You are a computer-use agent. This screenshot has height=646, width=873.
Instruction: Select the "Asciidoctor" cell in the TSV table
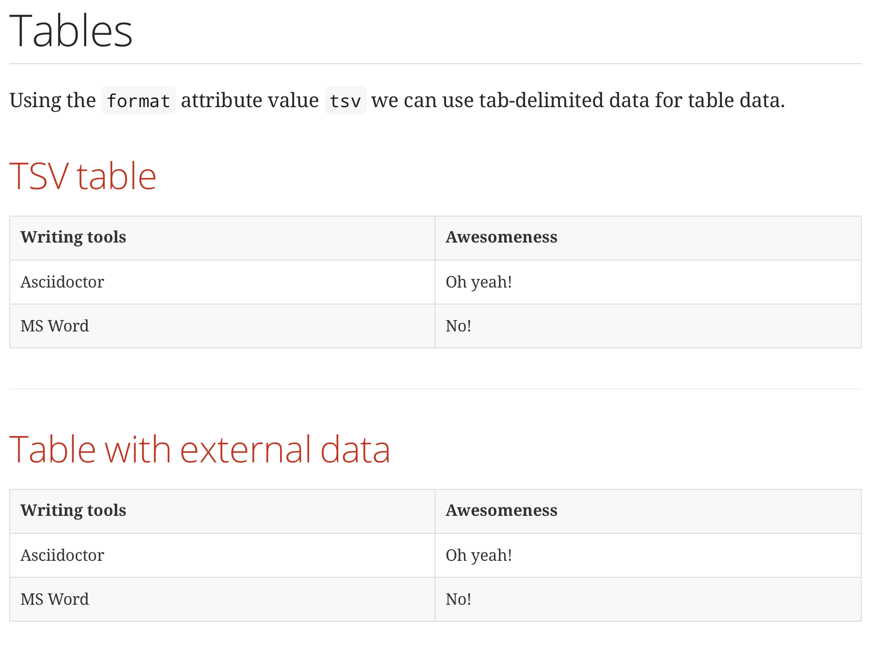point(62,282)
